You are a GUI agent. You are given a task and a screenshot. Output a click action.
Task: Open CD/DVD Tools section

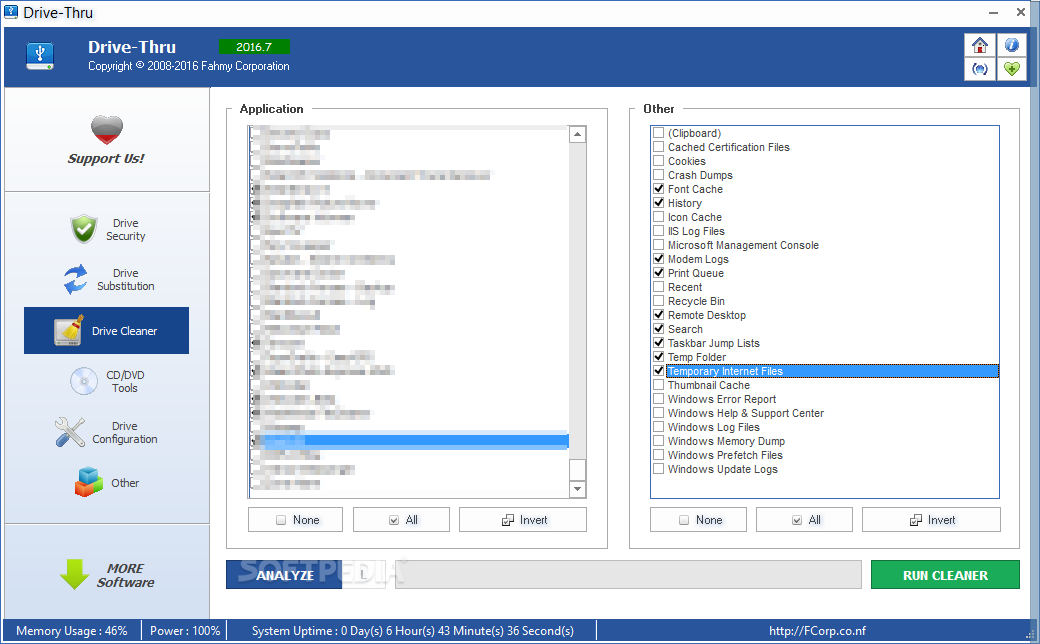107,381
